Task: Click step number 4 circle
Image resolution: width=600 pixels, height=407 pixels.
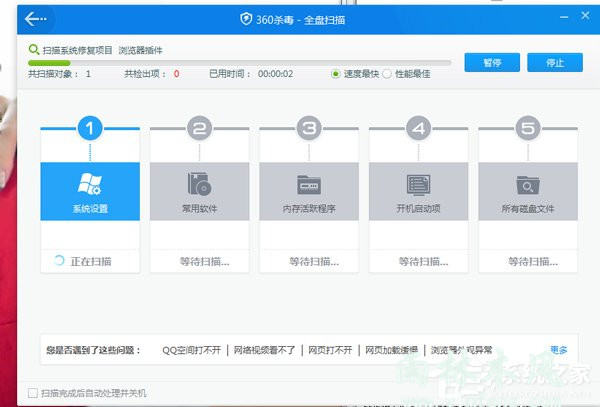Action: click(418, 128)
